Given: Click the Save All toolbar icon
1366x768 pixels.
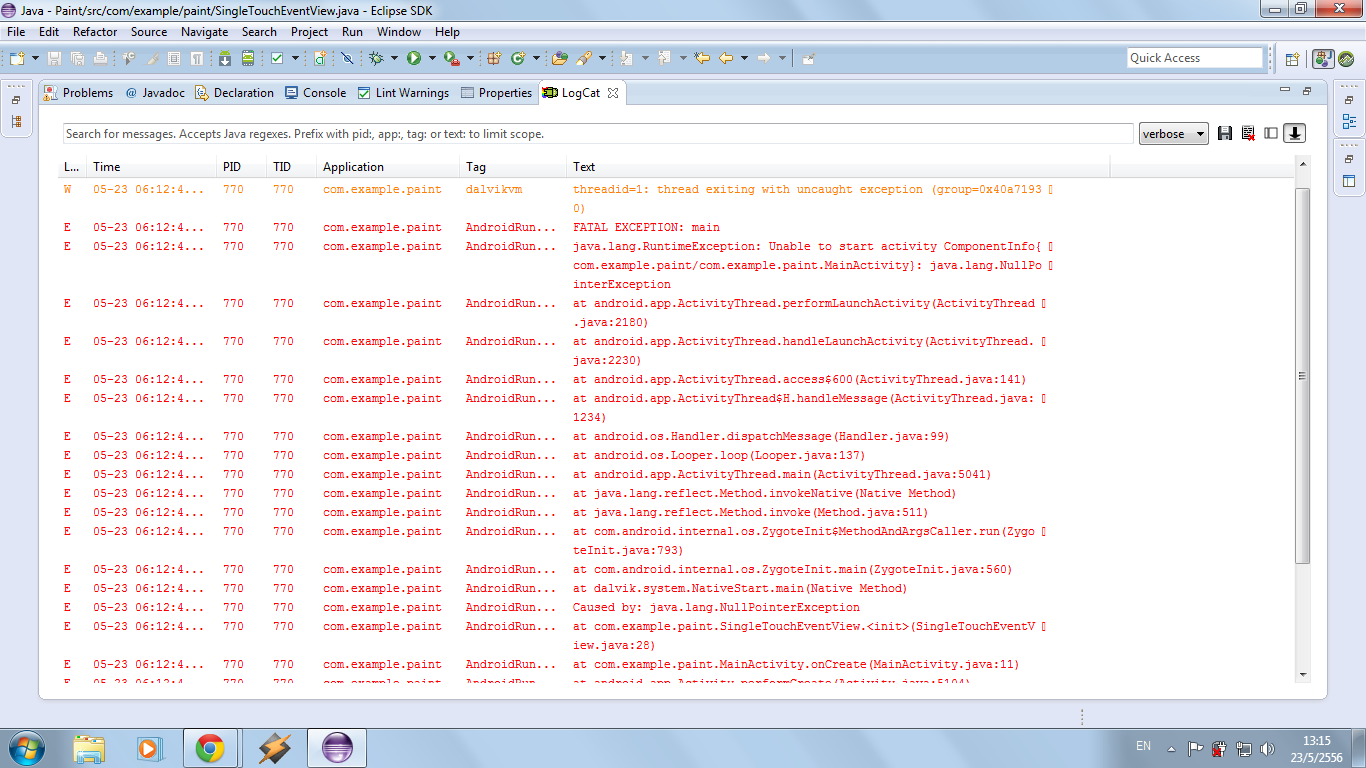Looking at the screenshot, I should 77,58.
